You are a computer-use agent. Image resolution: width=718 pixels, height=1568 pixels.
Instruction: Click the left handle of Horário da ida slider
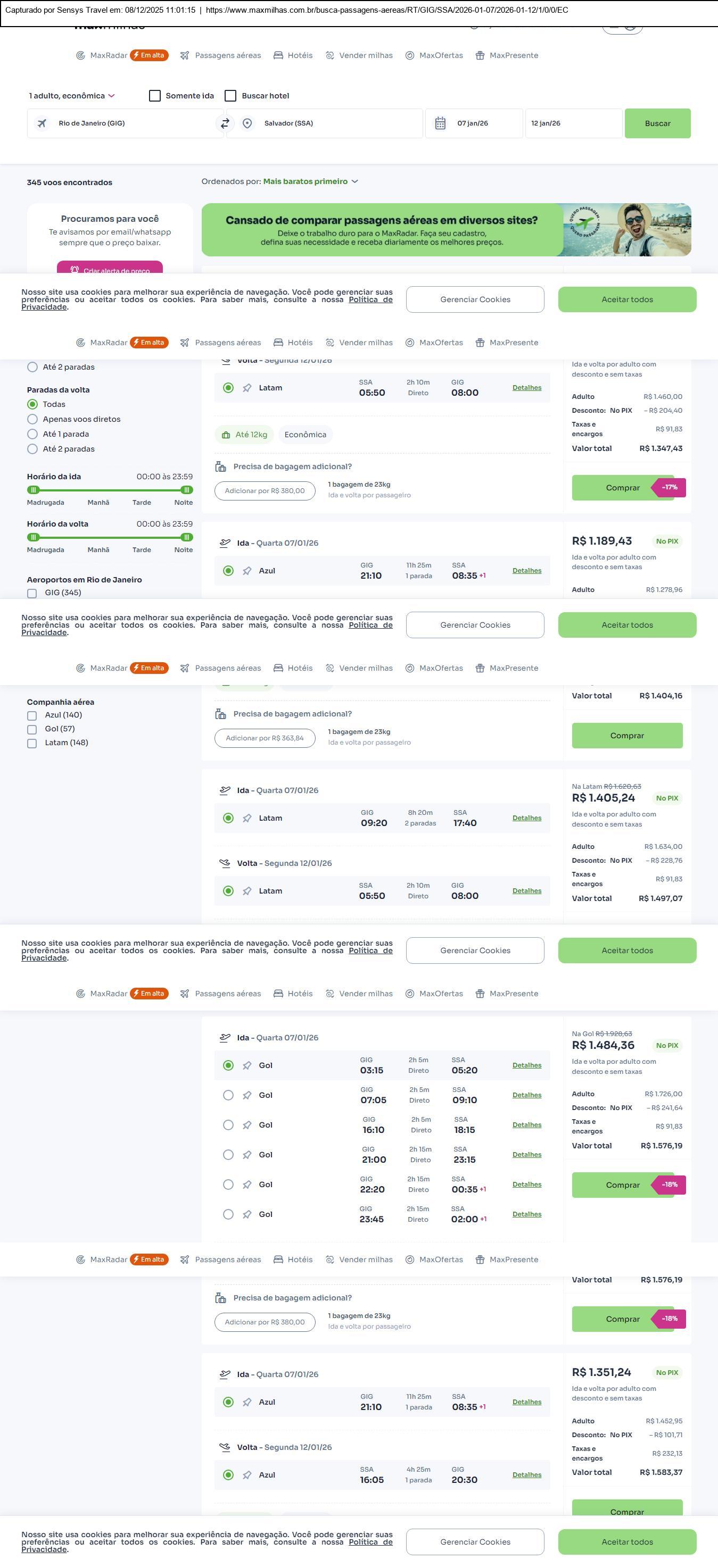click(x=34, y=490)
